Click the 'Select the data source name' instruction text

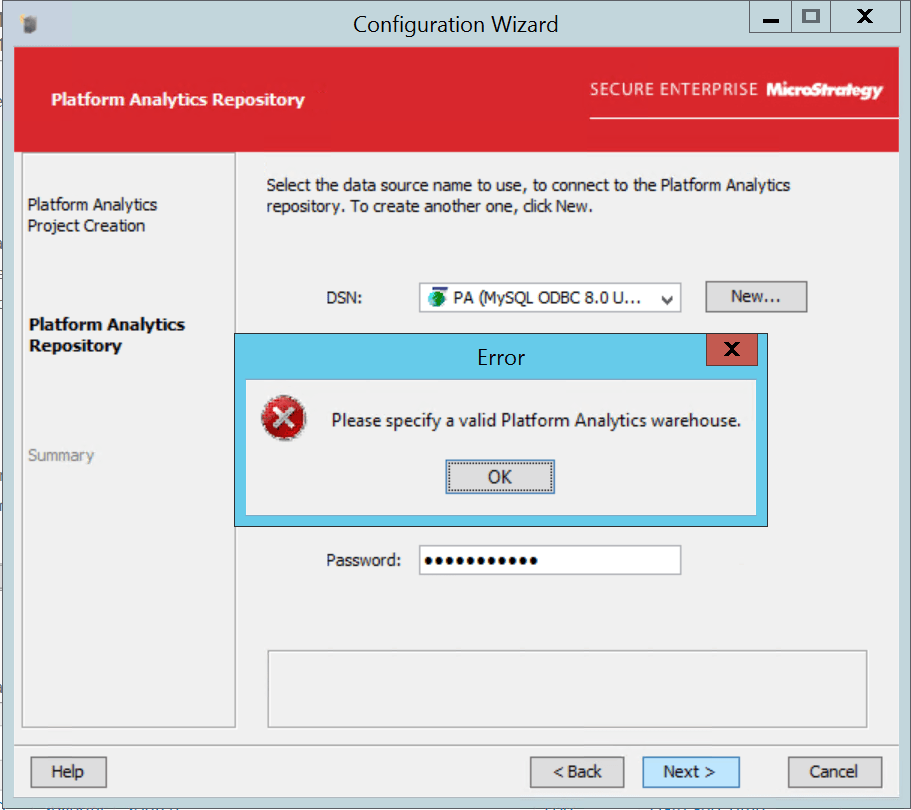coord(528,196)
